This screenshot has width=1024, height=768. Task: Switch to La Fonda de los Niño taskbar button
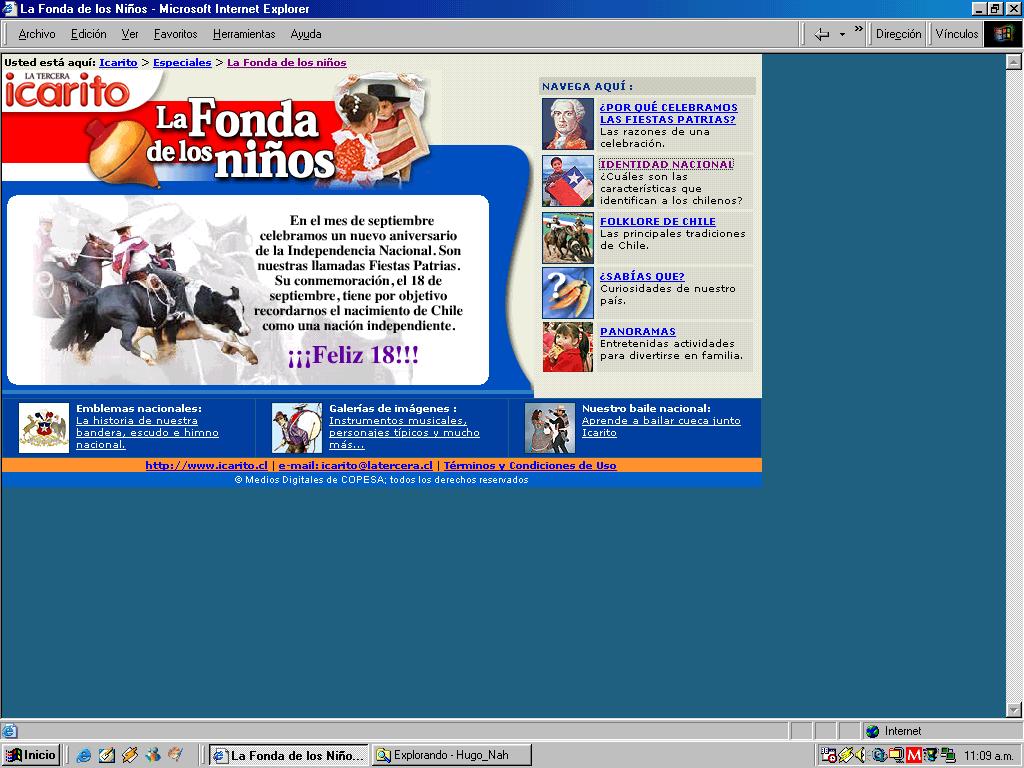289,756
